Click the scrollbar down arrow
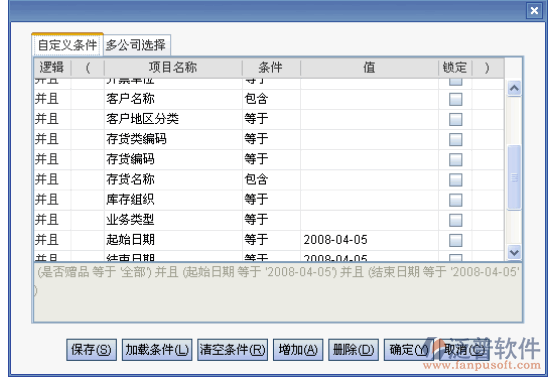Image resolution: width=551 pixels, height=381 pixels. [x=514, y=252]
